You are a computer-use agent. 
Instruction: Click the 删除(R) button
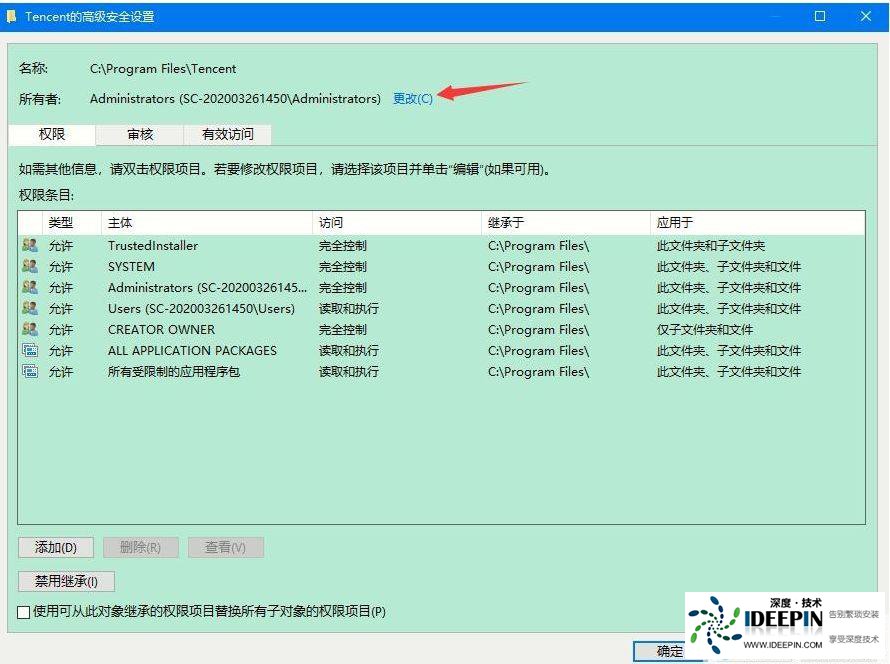[x=141, y=548]
